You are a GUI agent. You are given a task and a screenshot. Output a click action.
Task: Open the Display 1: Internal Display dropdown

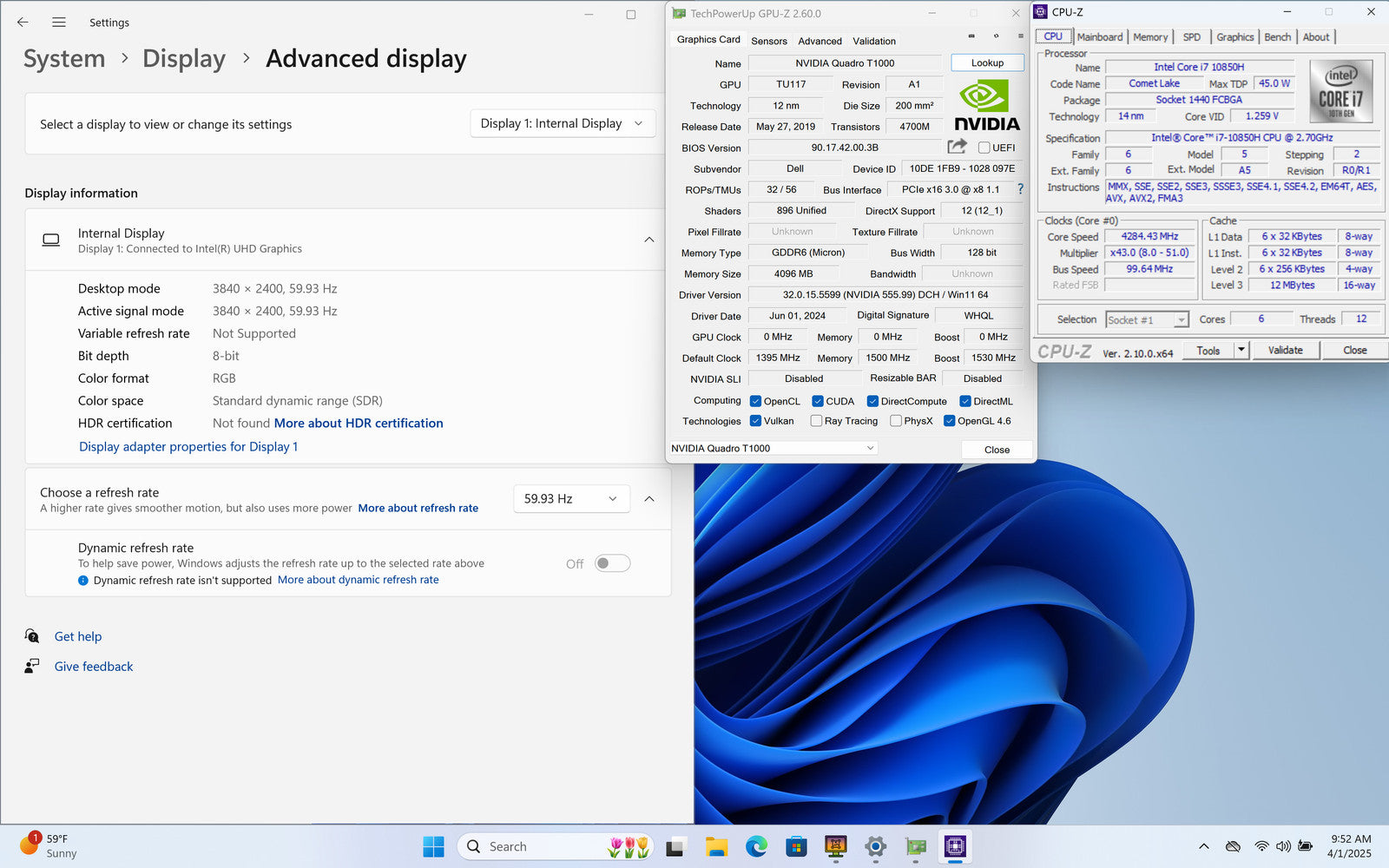(x=562, y=124)
